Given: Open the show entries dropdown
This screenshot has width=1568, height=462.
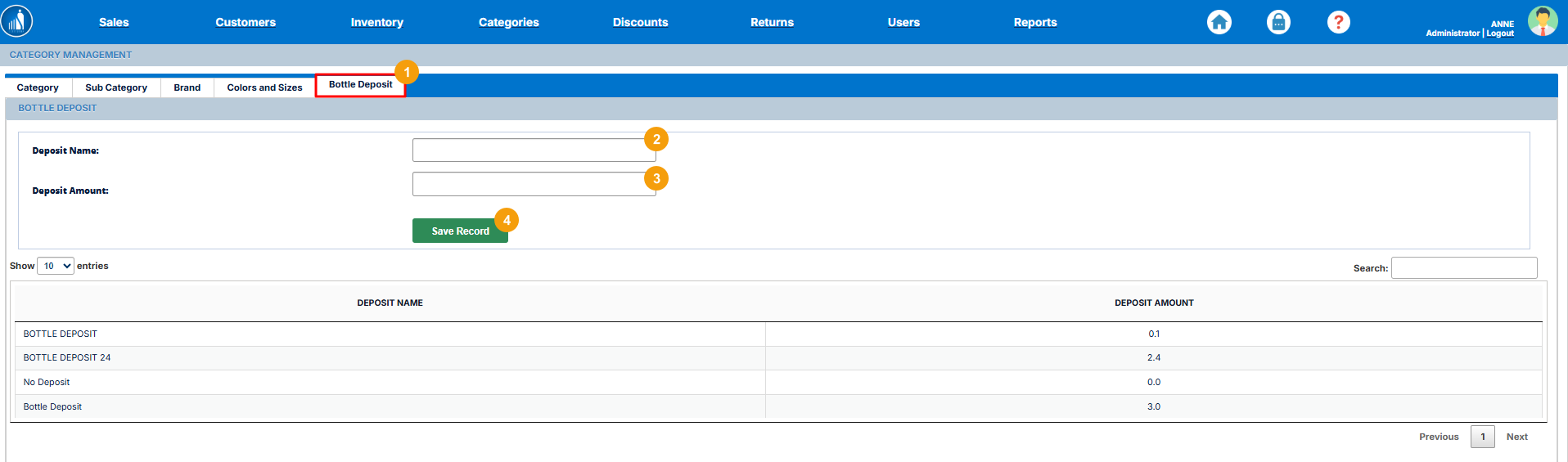Looking at the screenshot, I should click(x=56, y=266).
